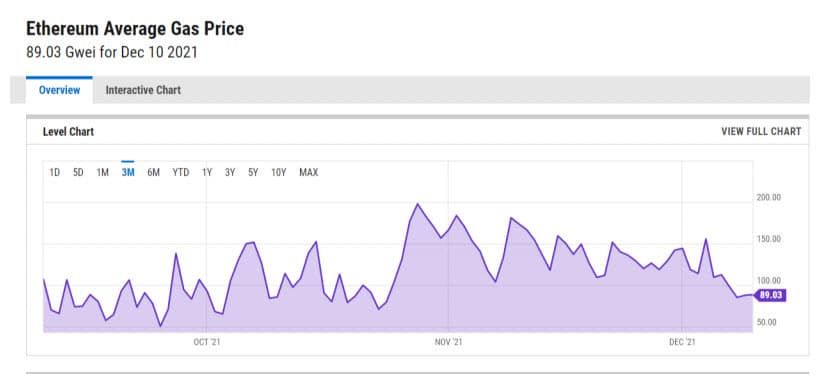Open the Interactive Chart tab
Image resolution: width=822 pixels, height=380 pixels.
(x=143, y=90)
